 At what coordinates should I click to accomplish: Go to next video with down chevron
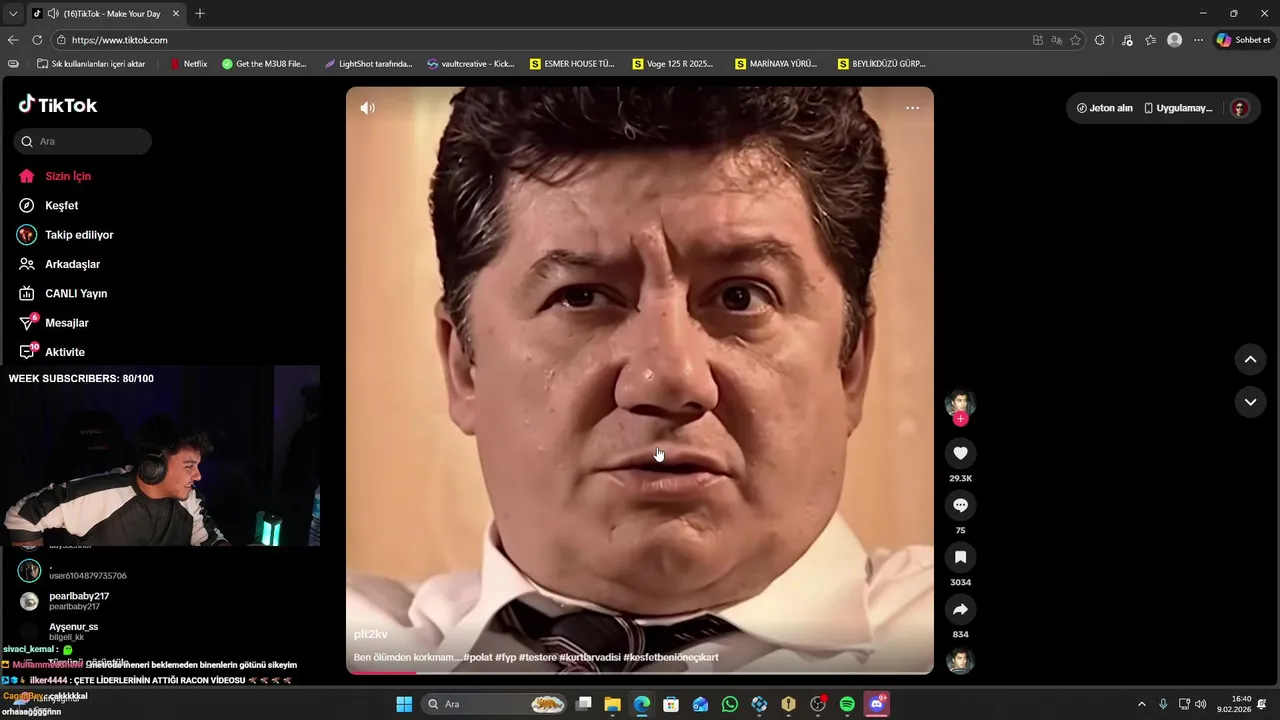pyautogui.click(x=1250, y=402)
